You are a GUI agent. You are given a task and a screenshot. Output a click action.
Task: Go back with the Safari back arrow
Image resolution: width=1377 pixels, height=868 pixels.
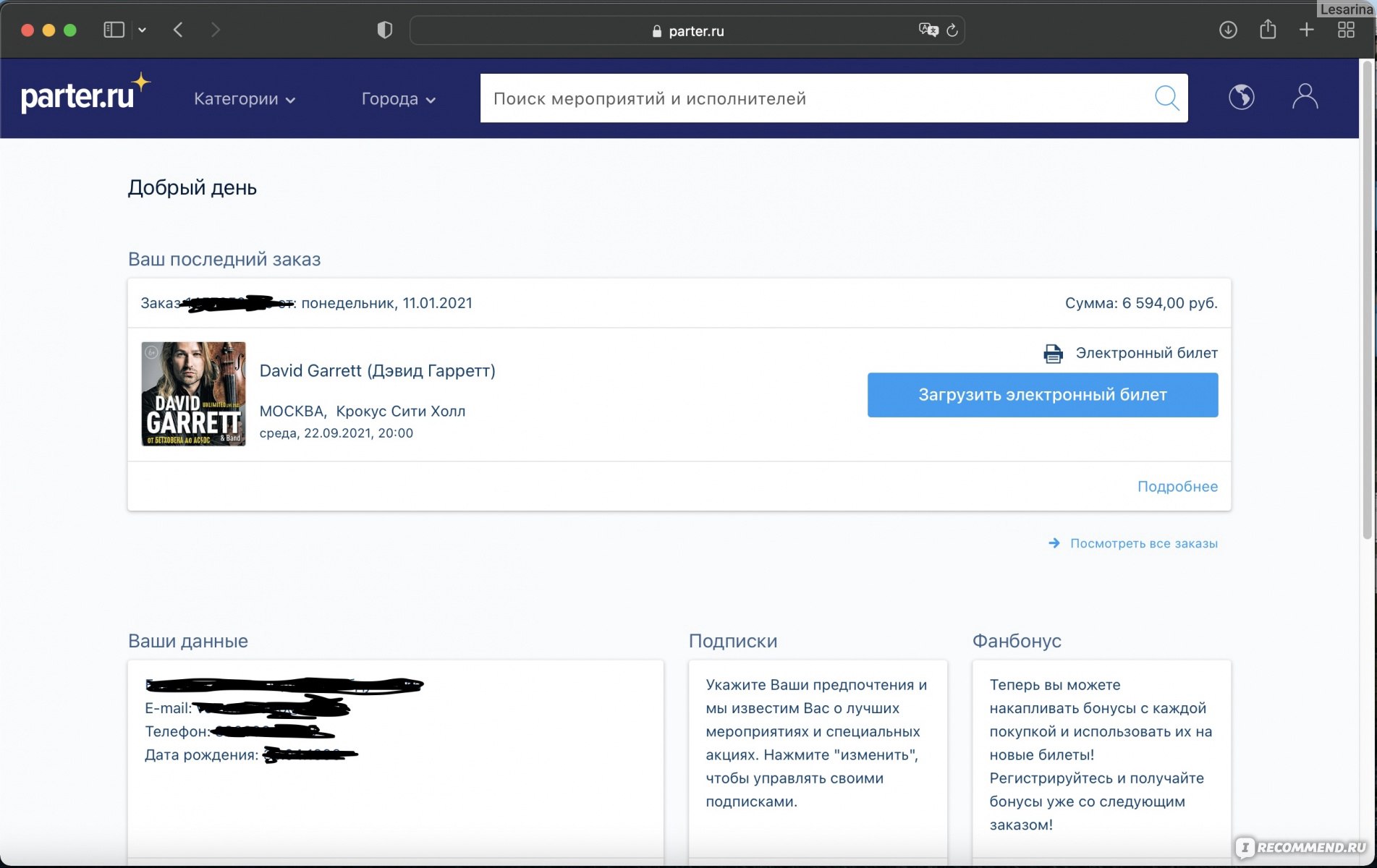coord(179,30)
